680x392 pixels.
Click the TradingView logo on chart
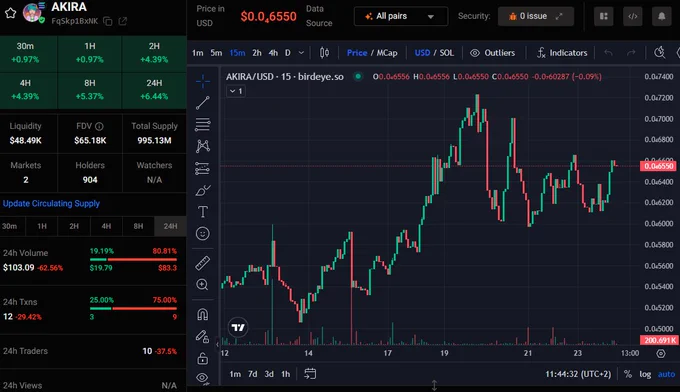click(238, 327)
